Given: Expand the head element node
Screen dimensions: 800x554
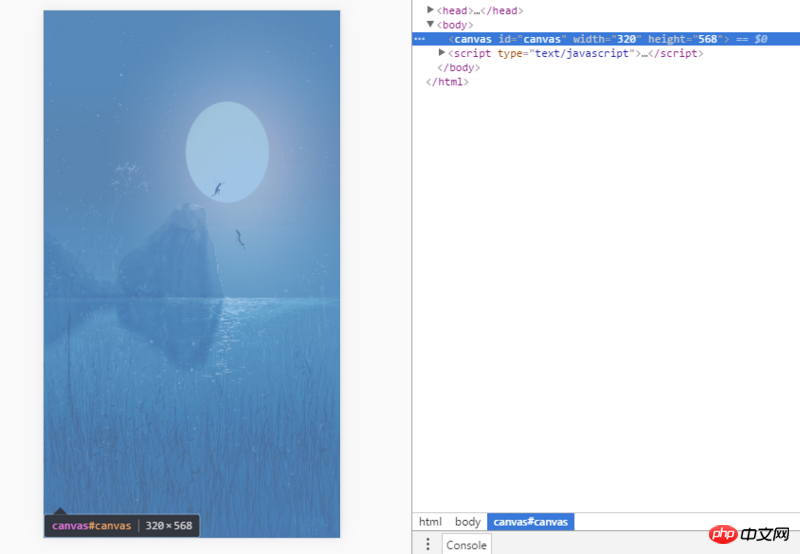Looking at the screenshot, I should point(430,10).
